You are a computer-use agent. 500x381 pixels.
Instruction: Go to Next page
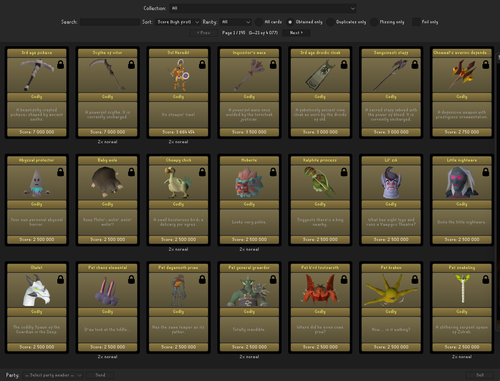tap(296, 33)
